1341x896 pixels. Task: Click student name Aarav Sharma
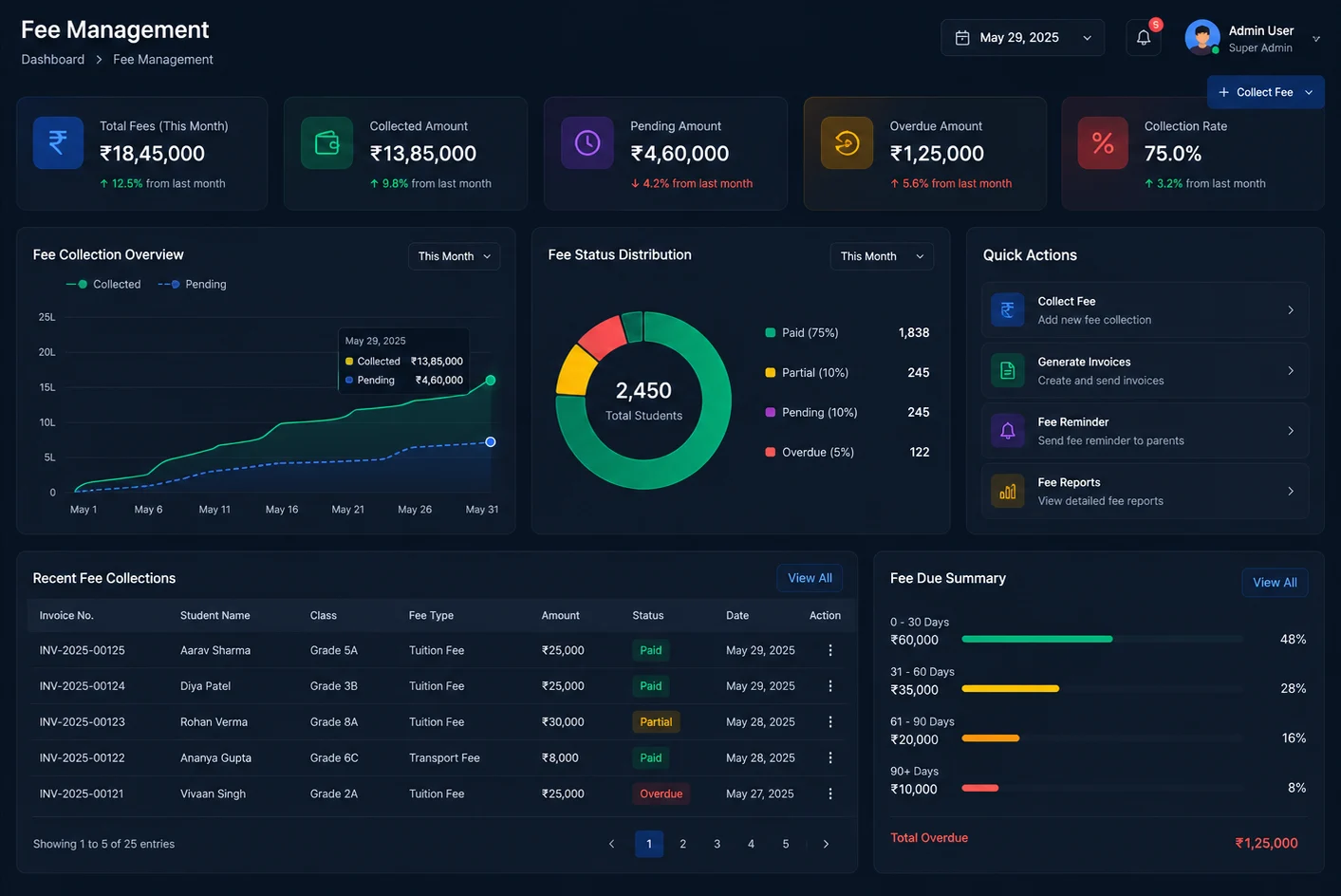[215, 651]
